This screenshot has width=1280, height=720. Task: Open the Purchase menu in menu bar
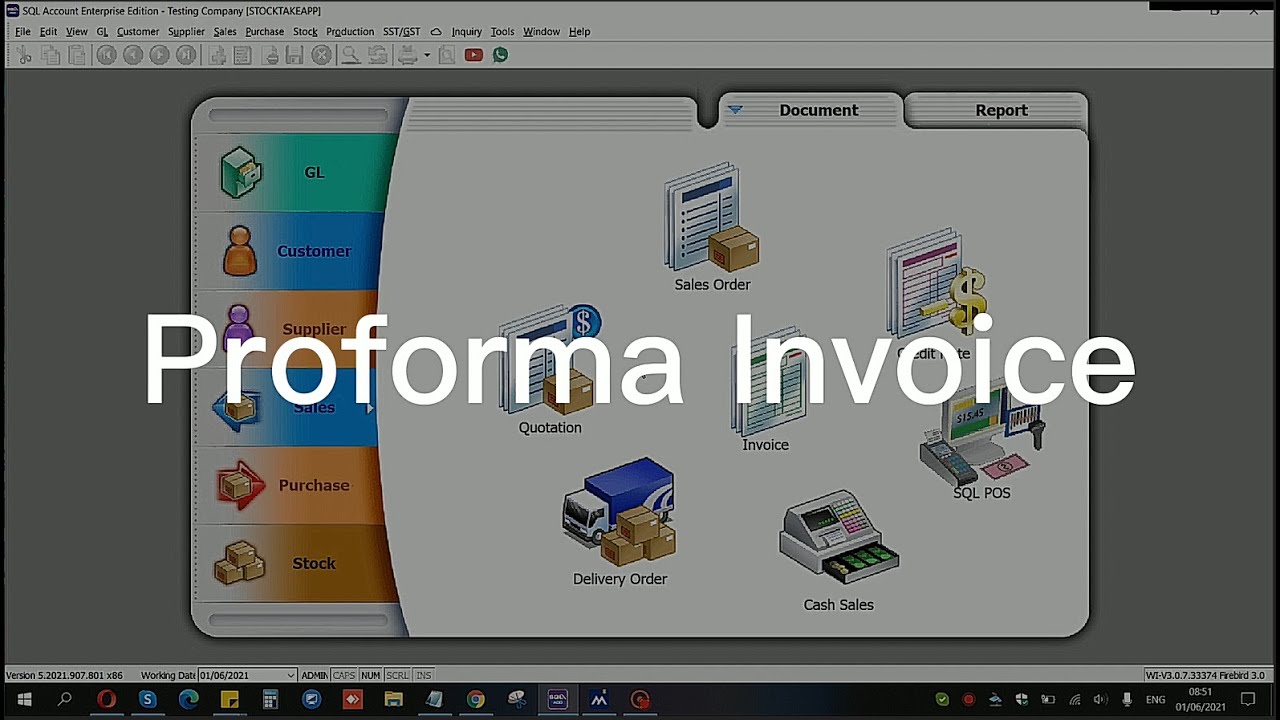[265, 32]
